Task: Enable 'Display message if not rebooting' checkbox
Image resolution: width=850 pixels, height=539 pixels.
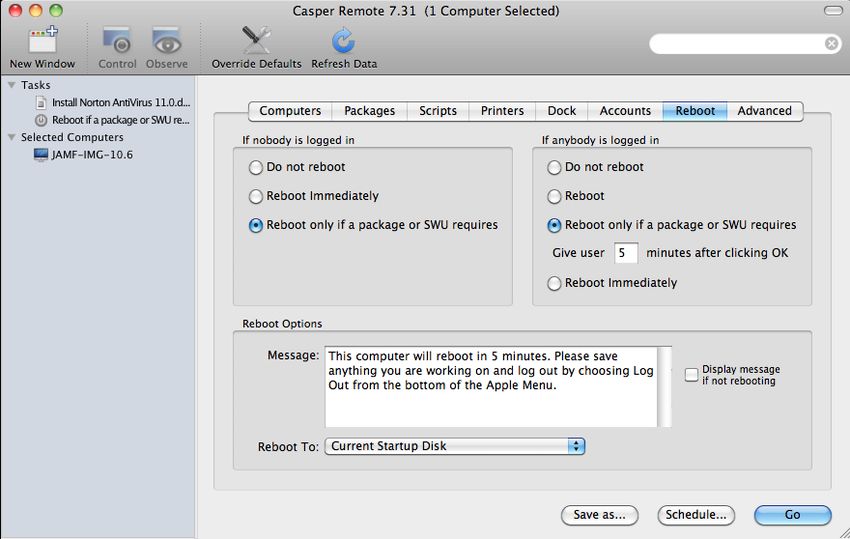Action: coord(691,375)
